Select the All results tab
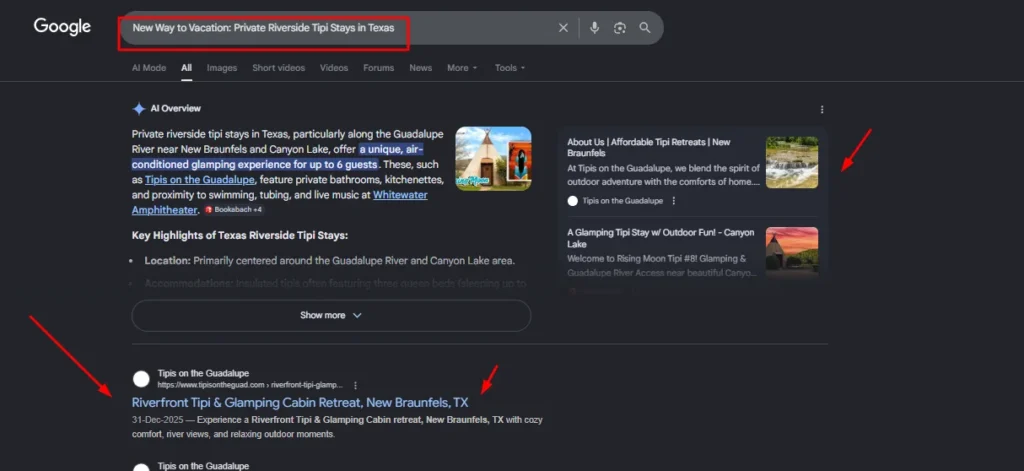Screen dimensions: 1024x471 point(187,68)
